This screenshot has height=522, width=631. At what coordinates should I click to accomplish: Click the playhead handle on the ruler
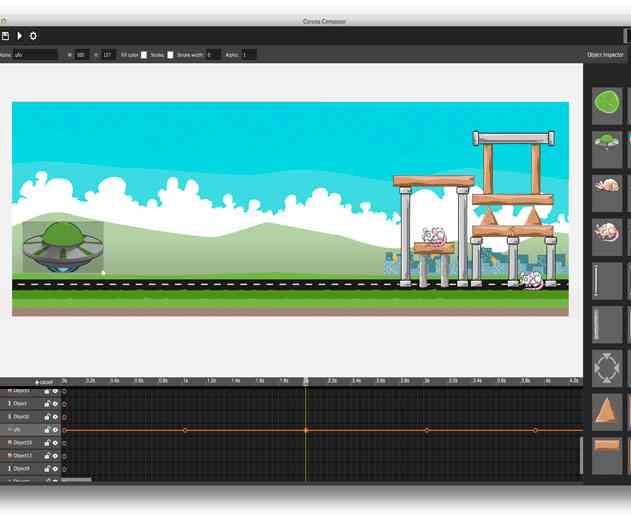pos(306,381)
